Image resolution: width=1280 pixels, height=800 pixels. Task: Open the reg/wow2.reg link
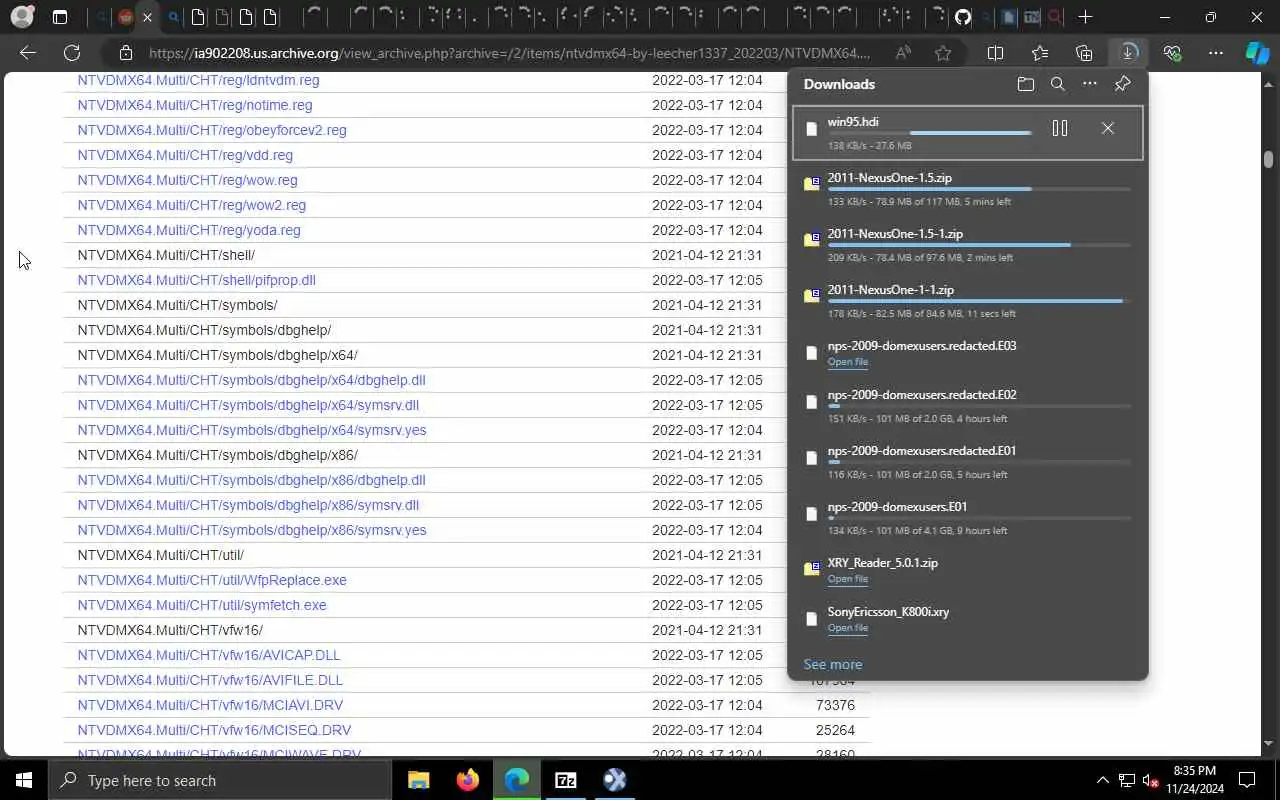[x=192, y=205]
